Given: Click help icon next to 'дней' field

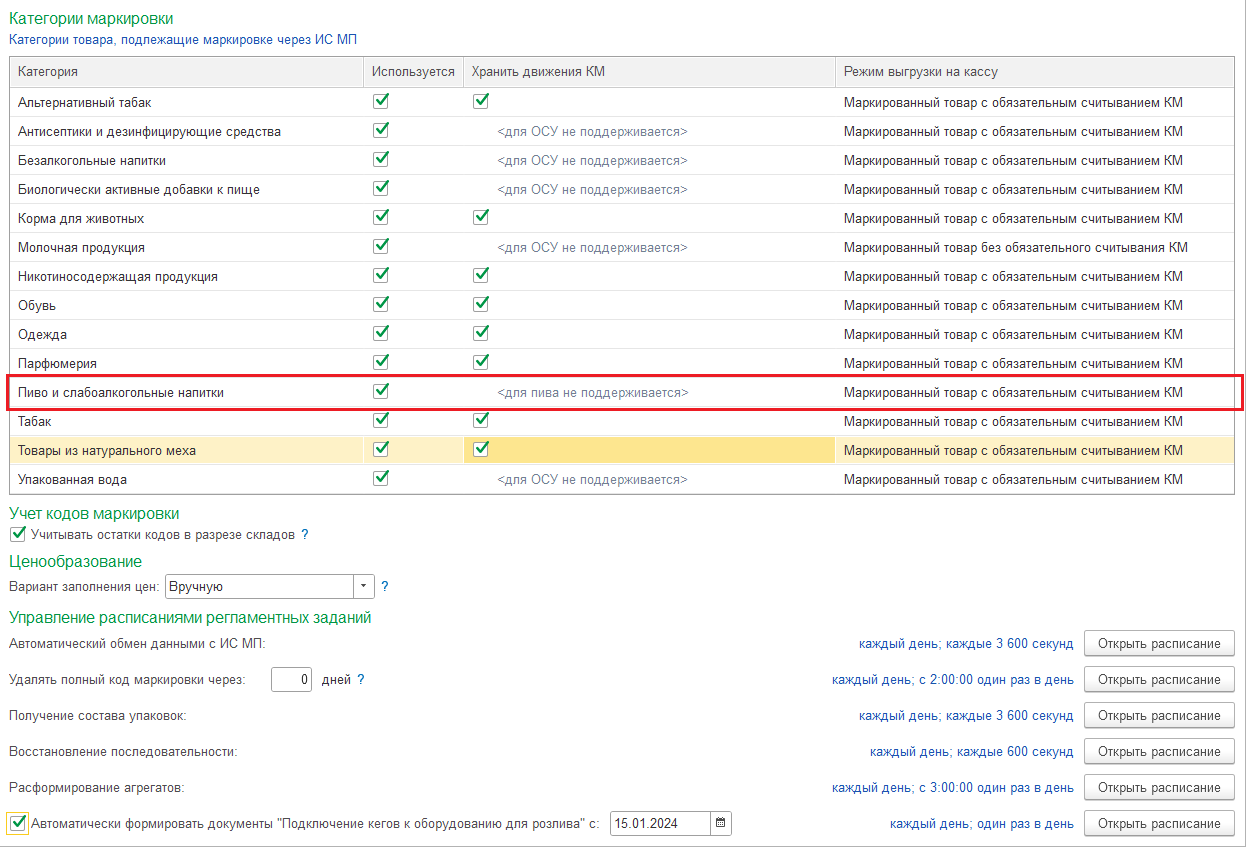Looking at the screenshot, I should [361, 680].
